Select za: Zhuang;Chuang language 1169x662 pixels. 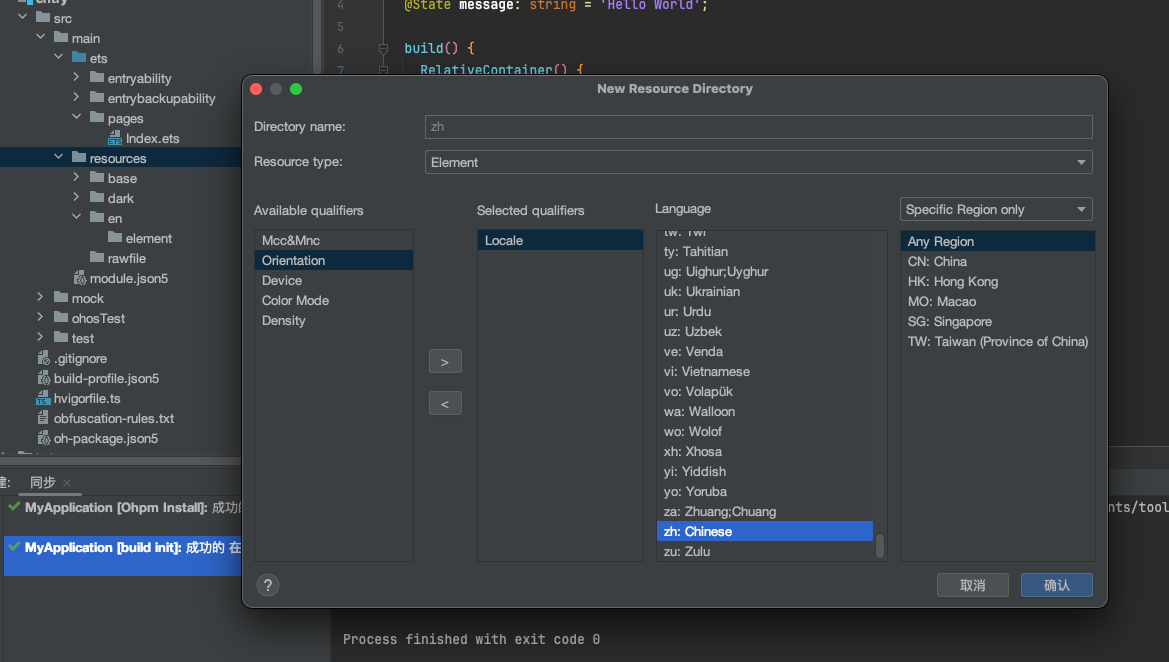coord(765,511)
